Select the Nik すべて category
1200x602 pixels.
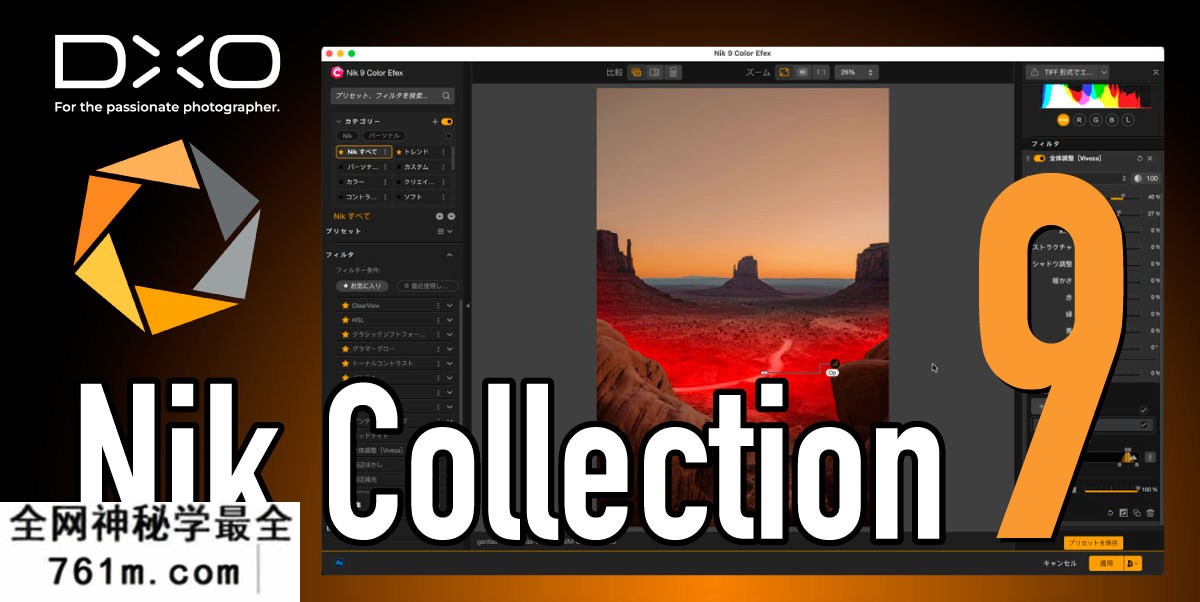pyautogui.click(x=364, y=152)
